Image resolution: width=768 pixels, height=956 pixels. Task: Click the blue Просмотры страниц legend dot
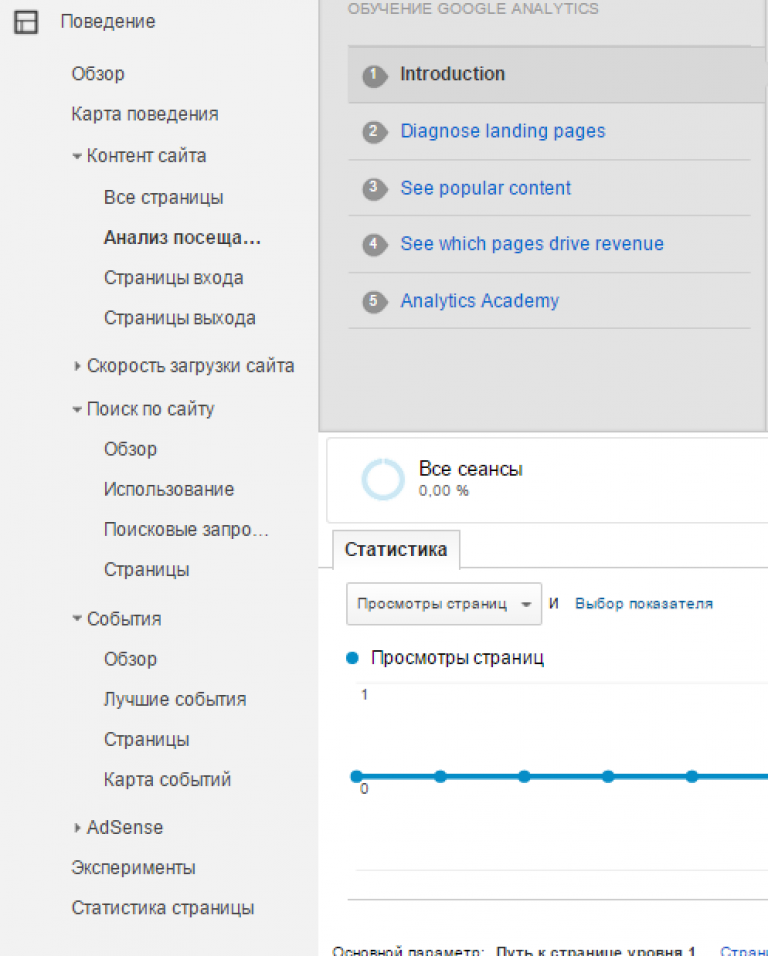(x=352, y=658)
